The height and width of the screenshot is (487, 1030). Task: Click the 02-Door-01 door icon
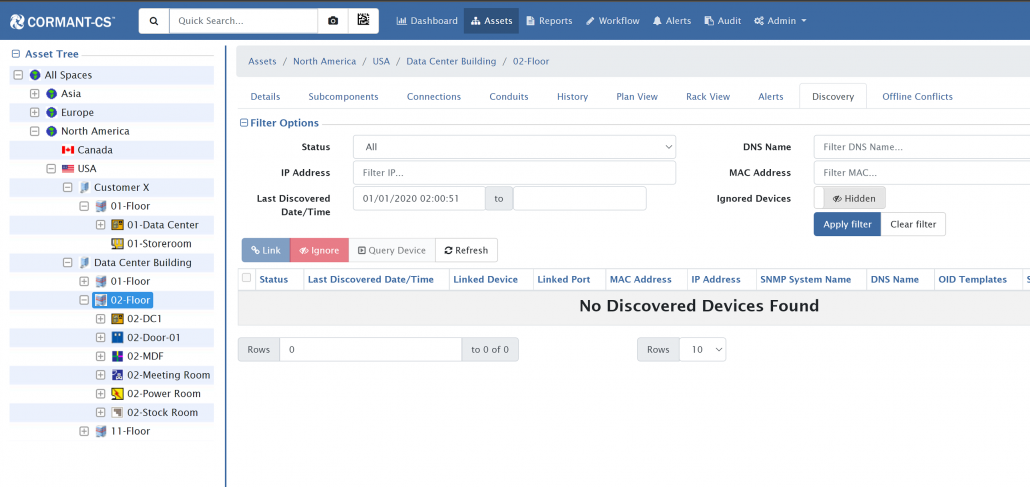coord(117,338)
